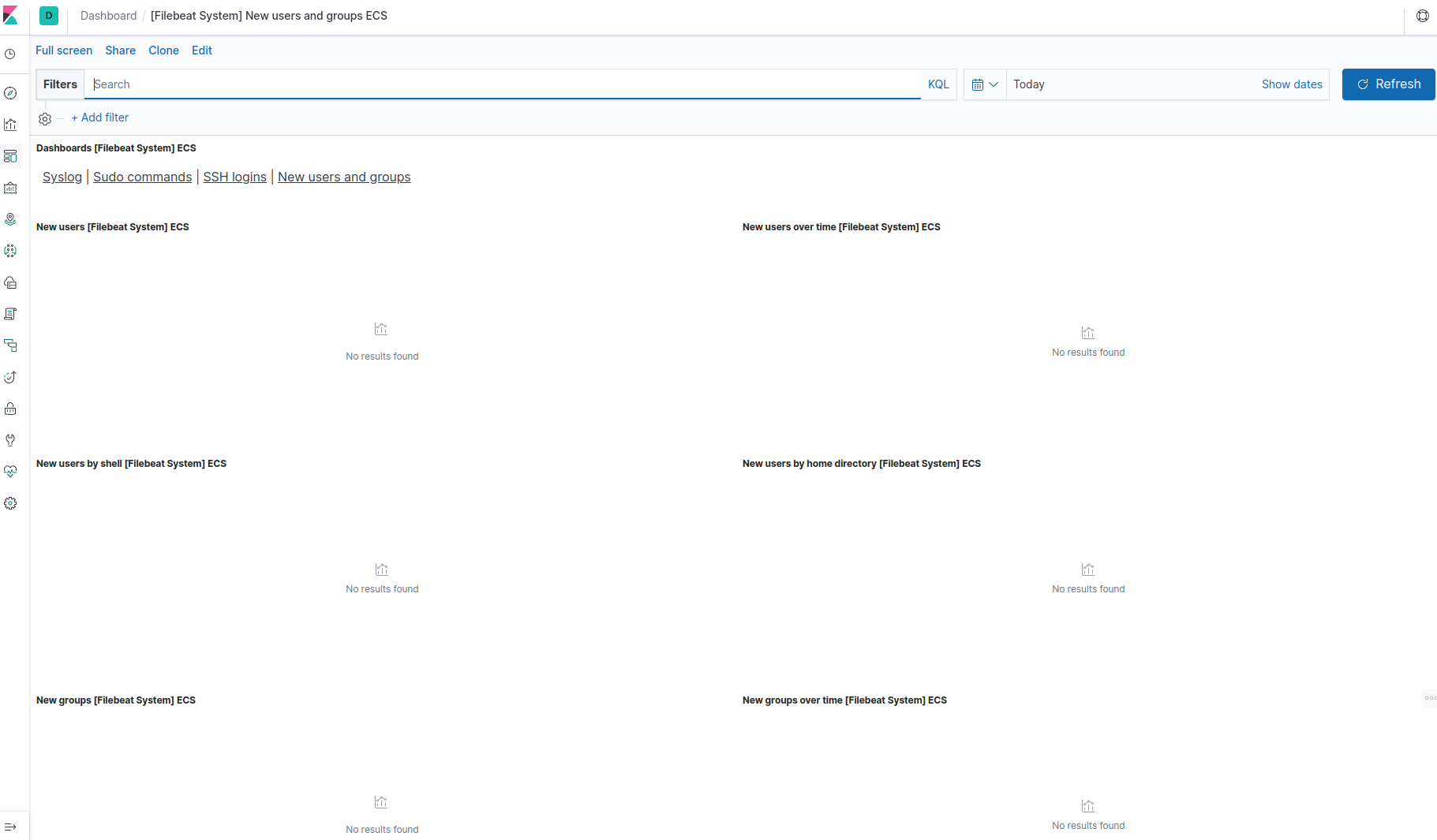Click 'New users by shell' panel title
Image resolution: width=1437 pixels, height=840 pixels.
coord(131,464)
